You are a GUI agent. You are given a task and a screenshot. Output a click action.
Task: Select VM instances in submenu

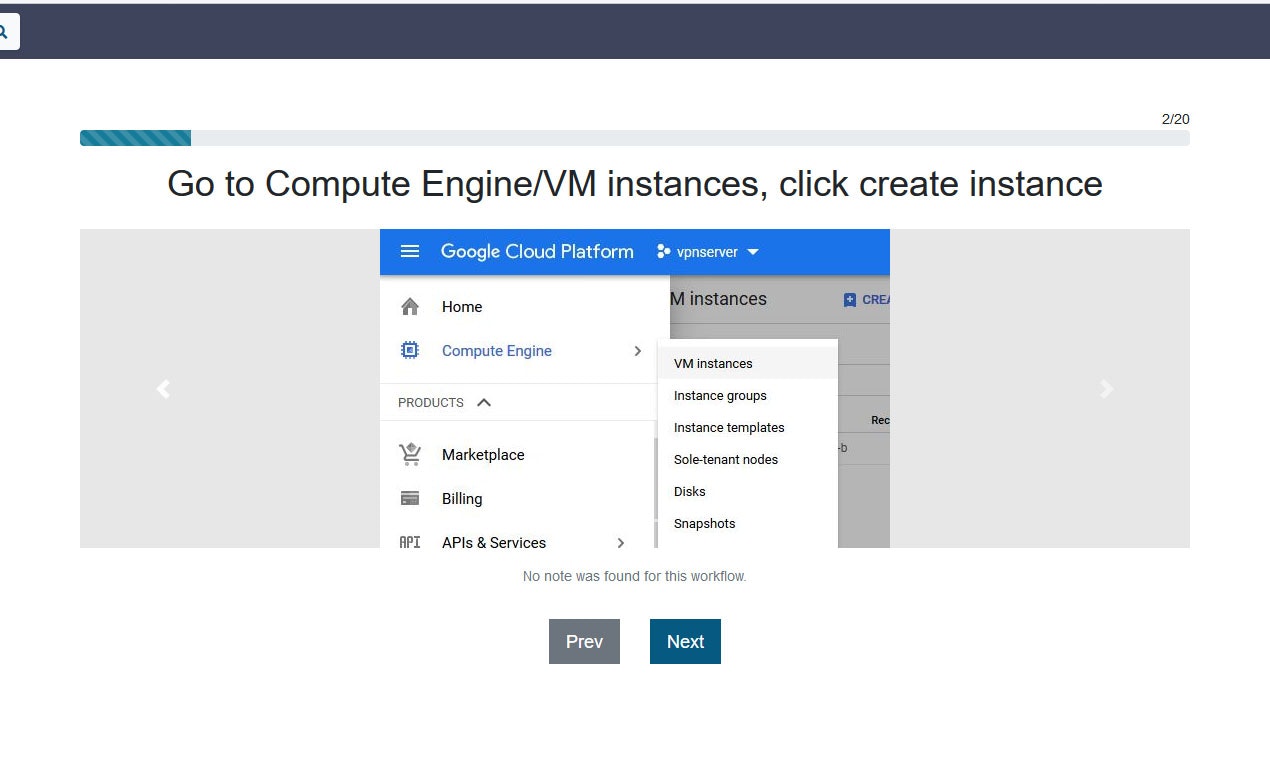pyautogui.click(x=747, y=363)
